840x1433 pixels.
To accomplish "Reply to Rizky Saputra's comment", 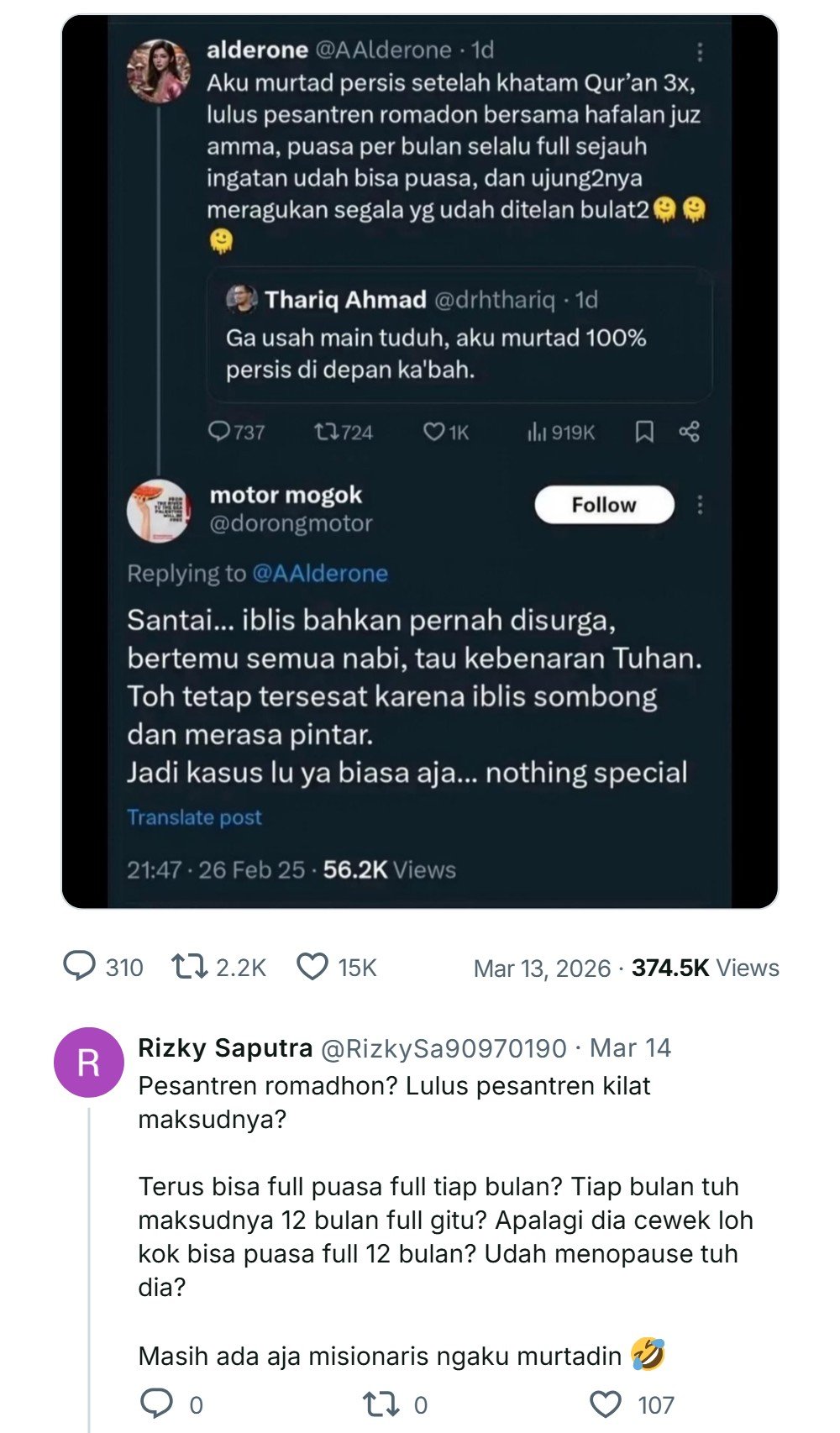I will pyautogui.click(x=156, y=1404).
